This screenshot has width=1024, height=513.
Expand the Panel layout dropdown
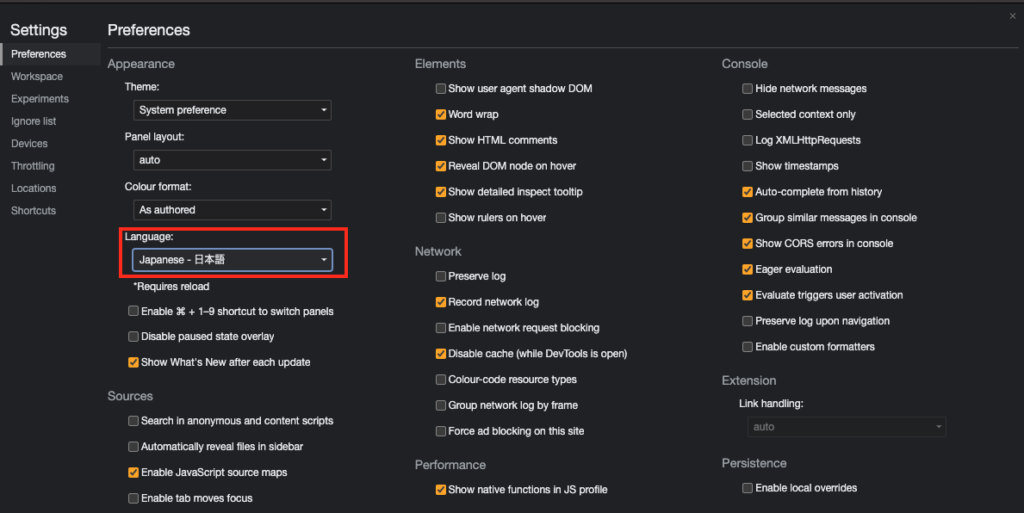pos(232,160)
